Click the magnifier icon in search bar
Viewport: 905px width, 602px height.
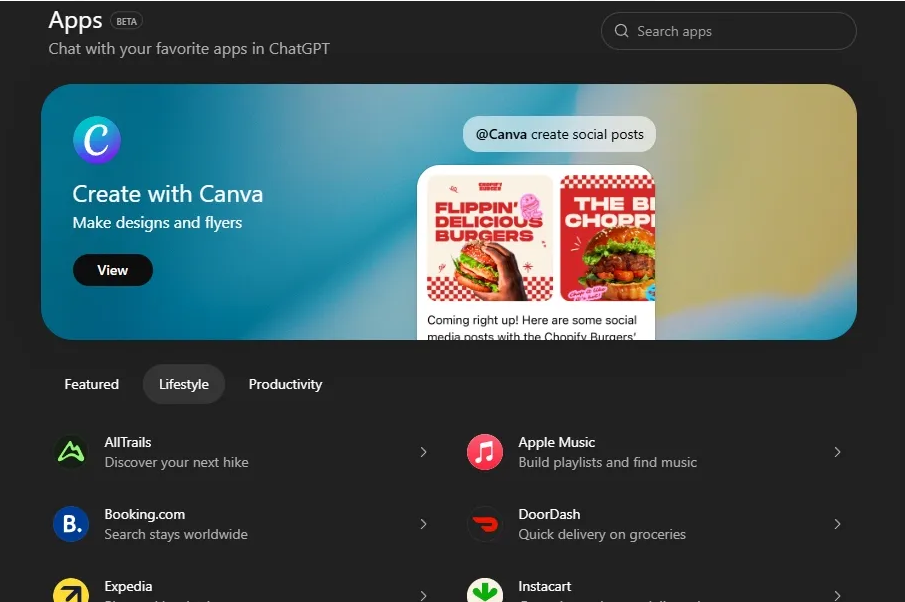pyautogui.click(x=621, y=31)
